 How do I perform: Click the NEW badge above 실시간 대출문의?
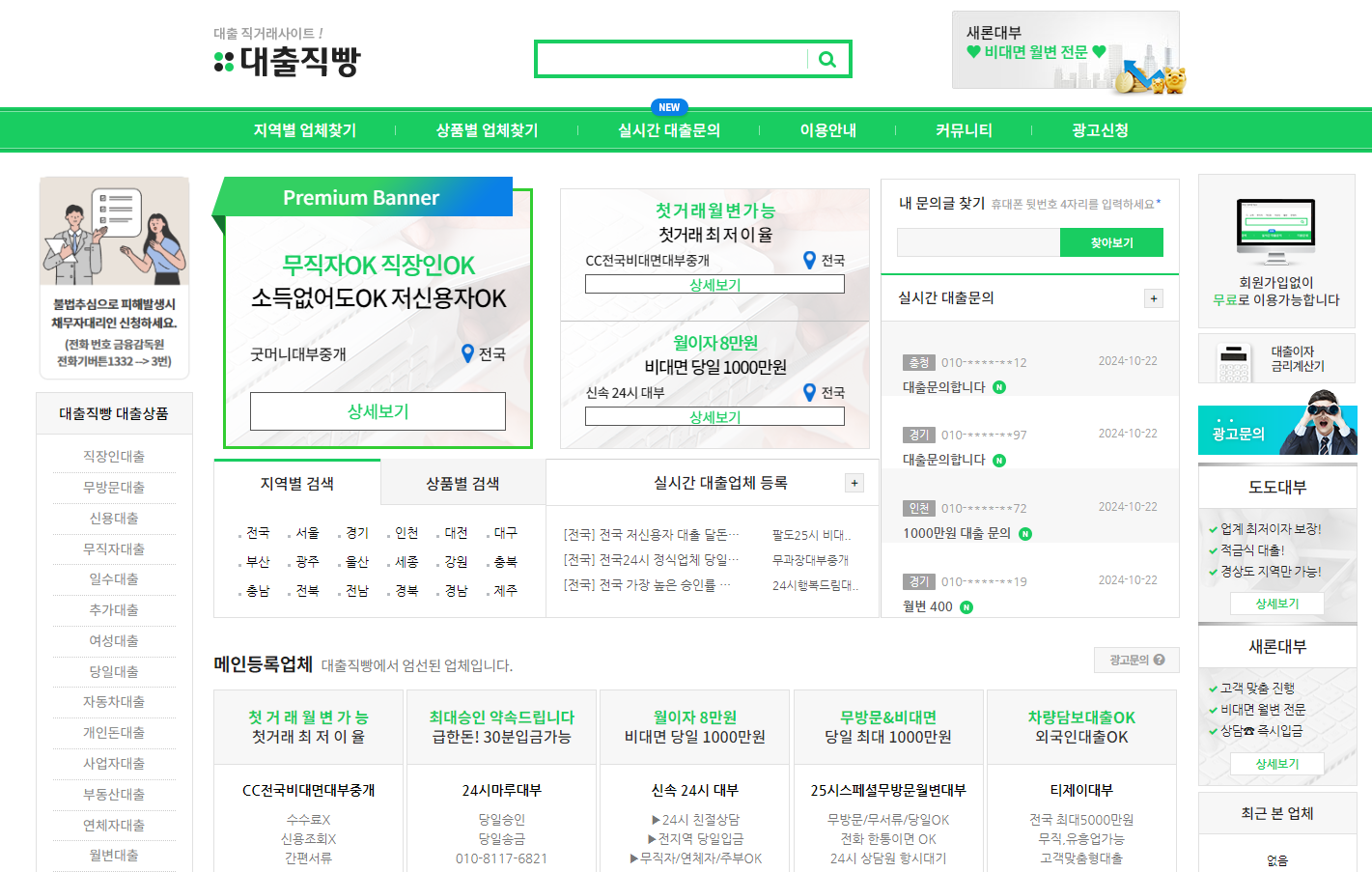click(669, 107)
